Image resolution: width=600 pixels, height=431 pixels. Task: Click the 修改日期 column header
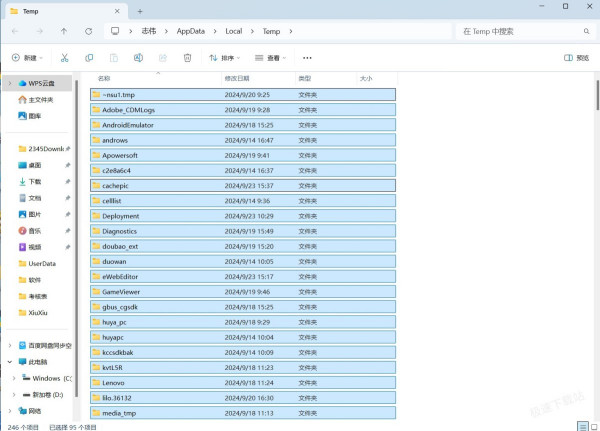click(x=237, y=77)
